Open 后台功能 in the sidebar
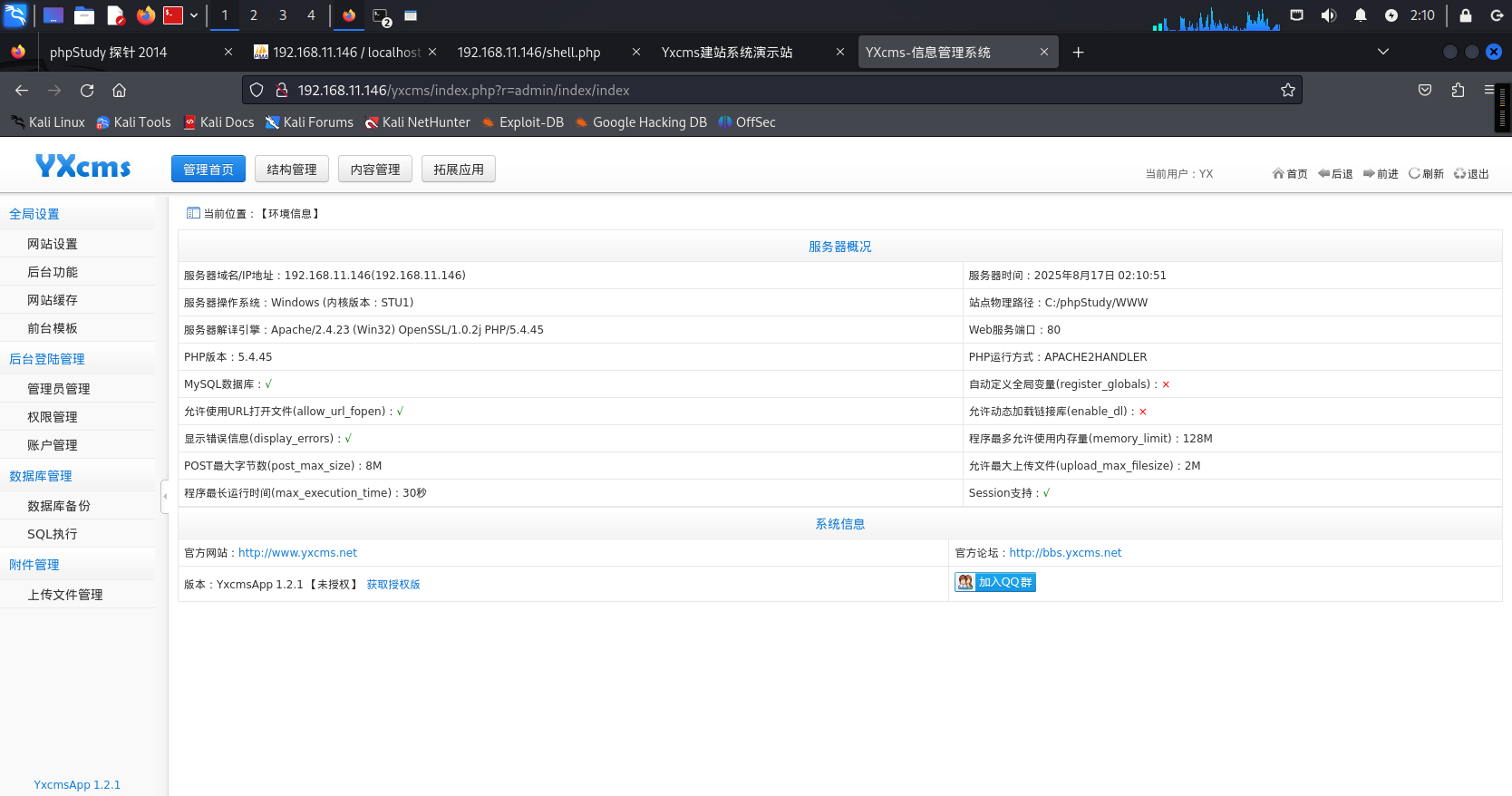Image resolution: width=1512 pixels, height=796 pixels. point(53,272)
